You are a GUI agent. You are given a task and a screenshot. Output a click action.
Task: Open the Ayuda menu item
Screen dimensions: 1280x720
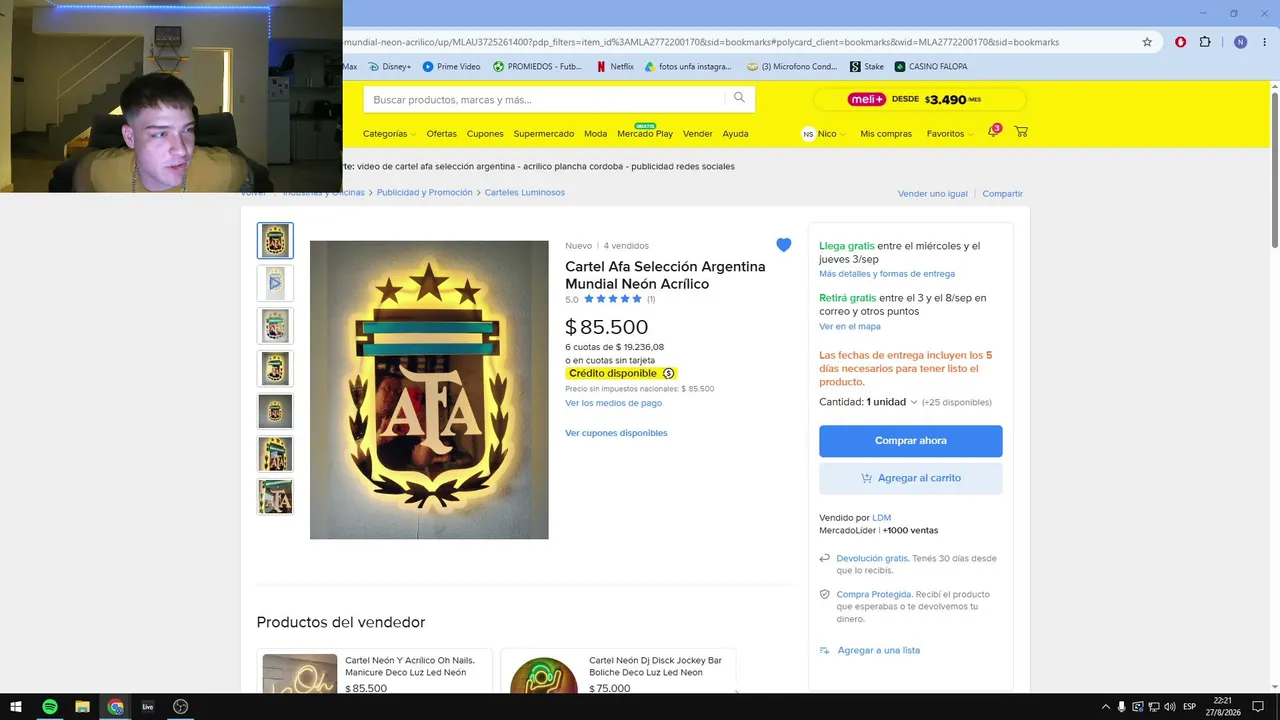point(735,134)
